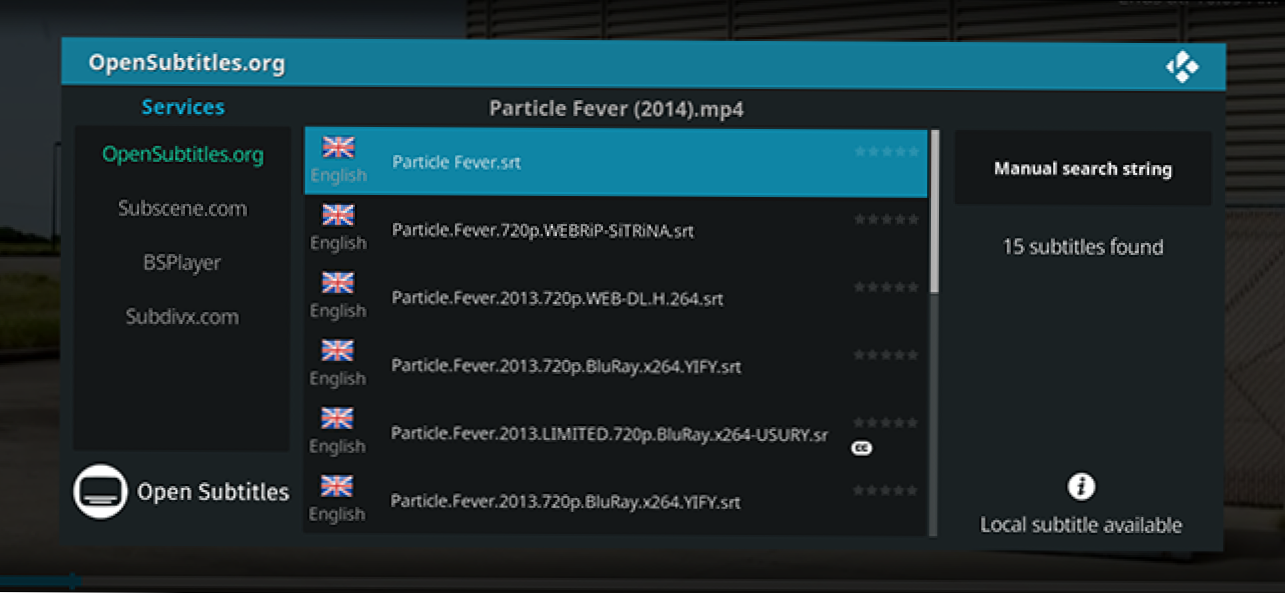Click the Local subtitle available label
This screenshot has height=593, width=1285.
point(1081,525)
